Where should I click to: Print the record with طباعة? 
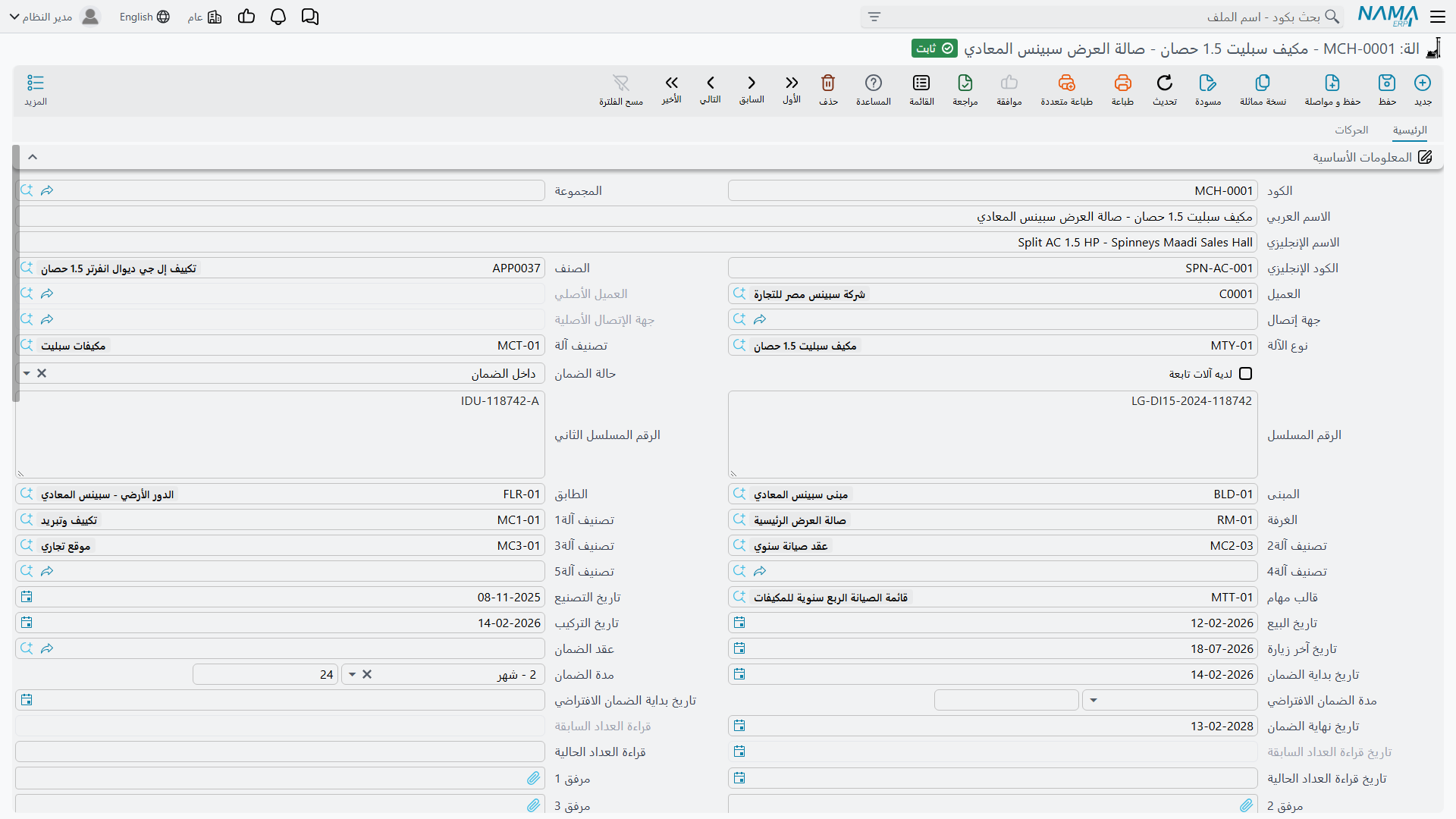(1122, 89)
